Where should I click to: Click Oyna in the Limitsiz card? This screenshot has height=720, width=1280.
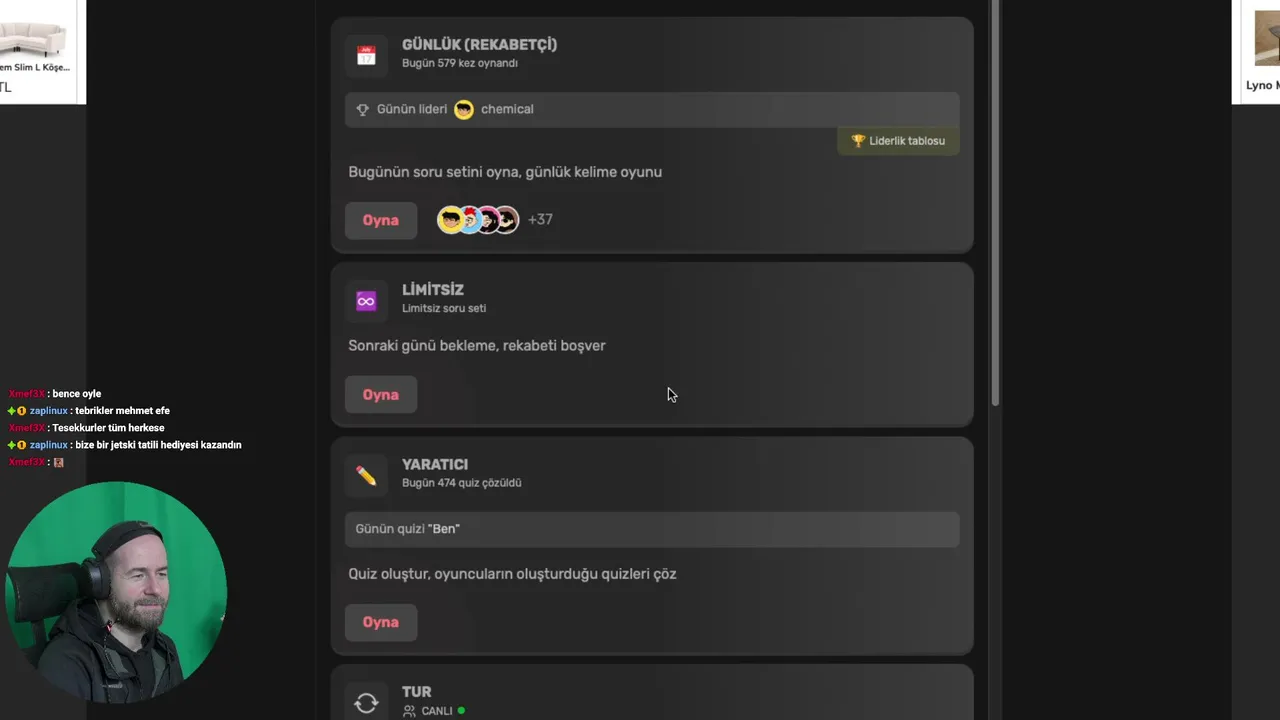point(380,394)
